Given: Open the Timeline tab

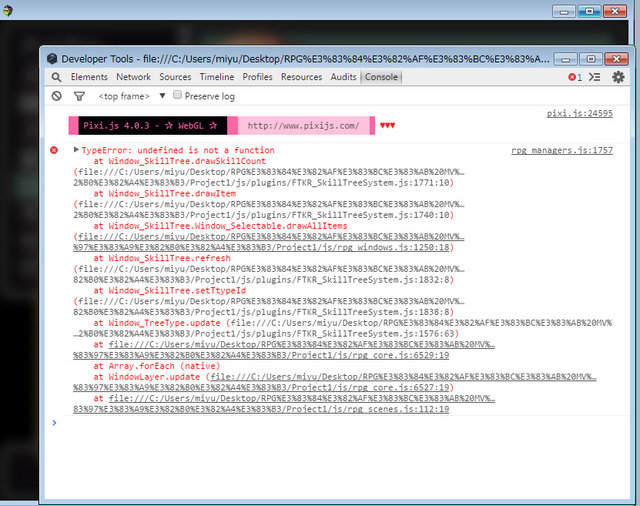Looking at the screenshot, I should [x=217, y=77].
